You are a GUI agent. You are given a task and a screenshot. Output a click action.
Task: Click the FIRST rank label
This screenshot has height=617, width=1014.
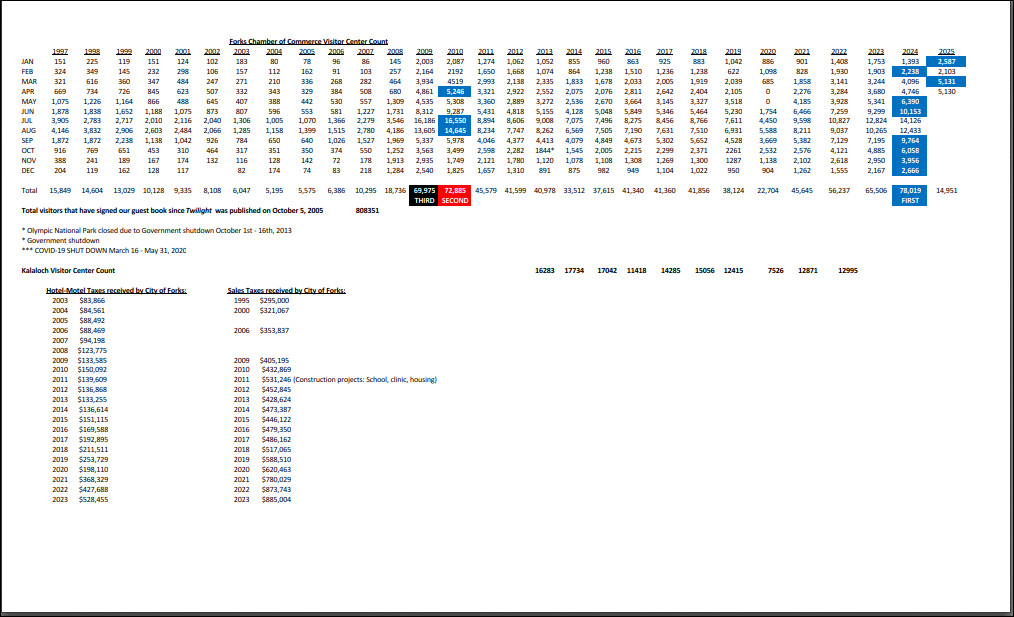(x=910, y=200)
